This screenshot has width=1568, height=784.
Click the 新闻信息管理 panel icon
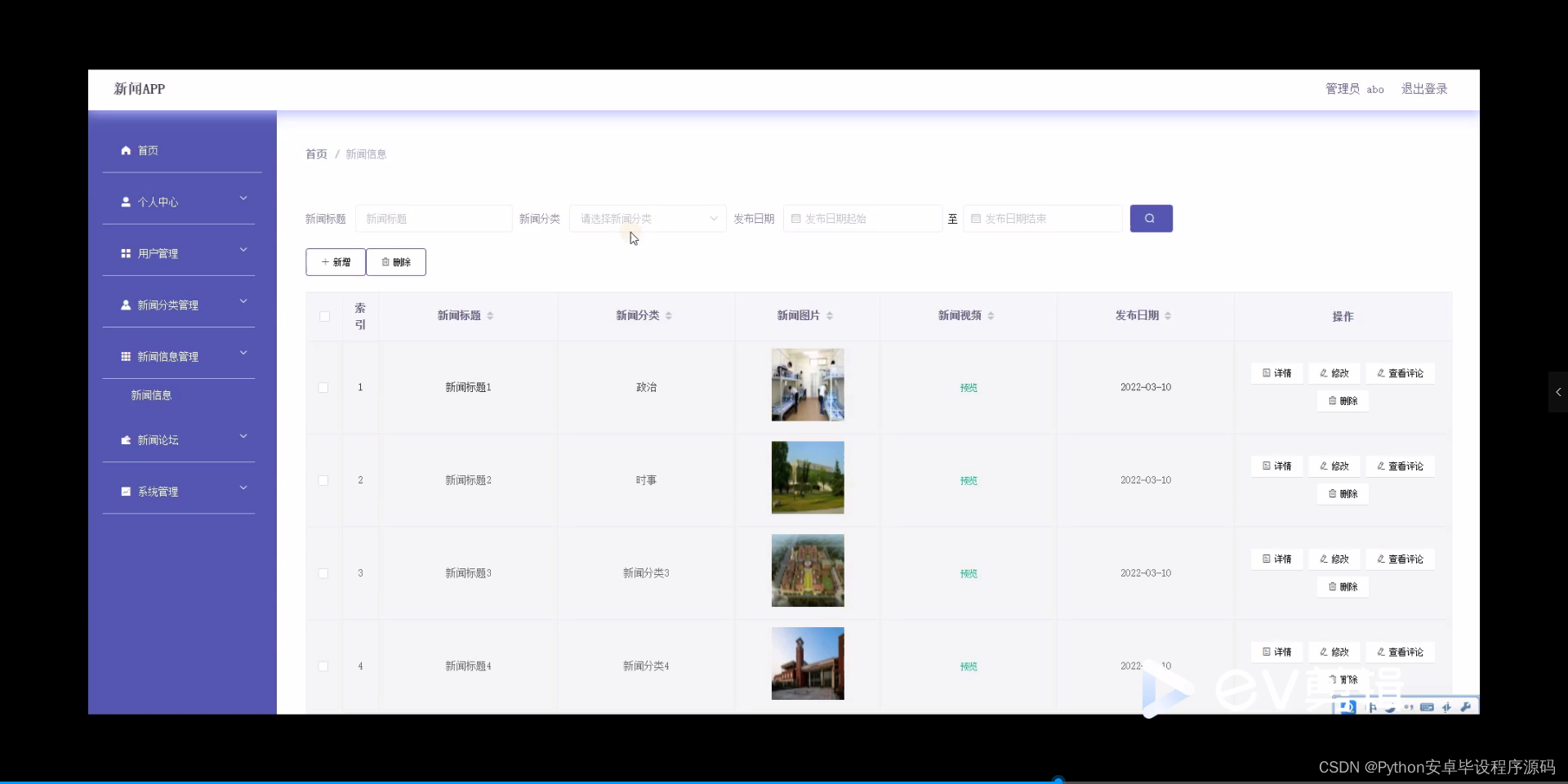(125, 356)
